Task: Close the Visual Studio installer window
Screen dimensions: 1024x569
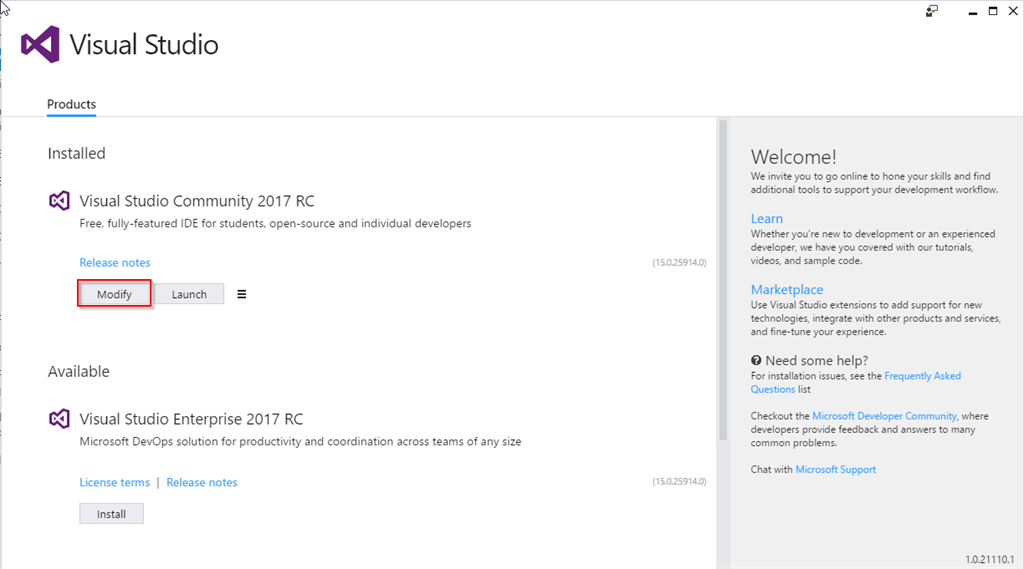Action: click(x=1014, y=11)
